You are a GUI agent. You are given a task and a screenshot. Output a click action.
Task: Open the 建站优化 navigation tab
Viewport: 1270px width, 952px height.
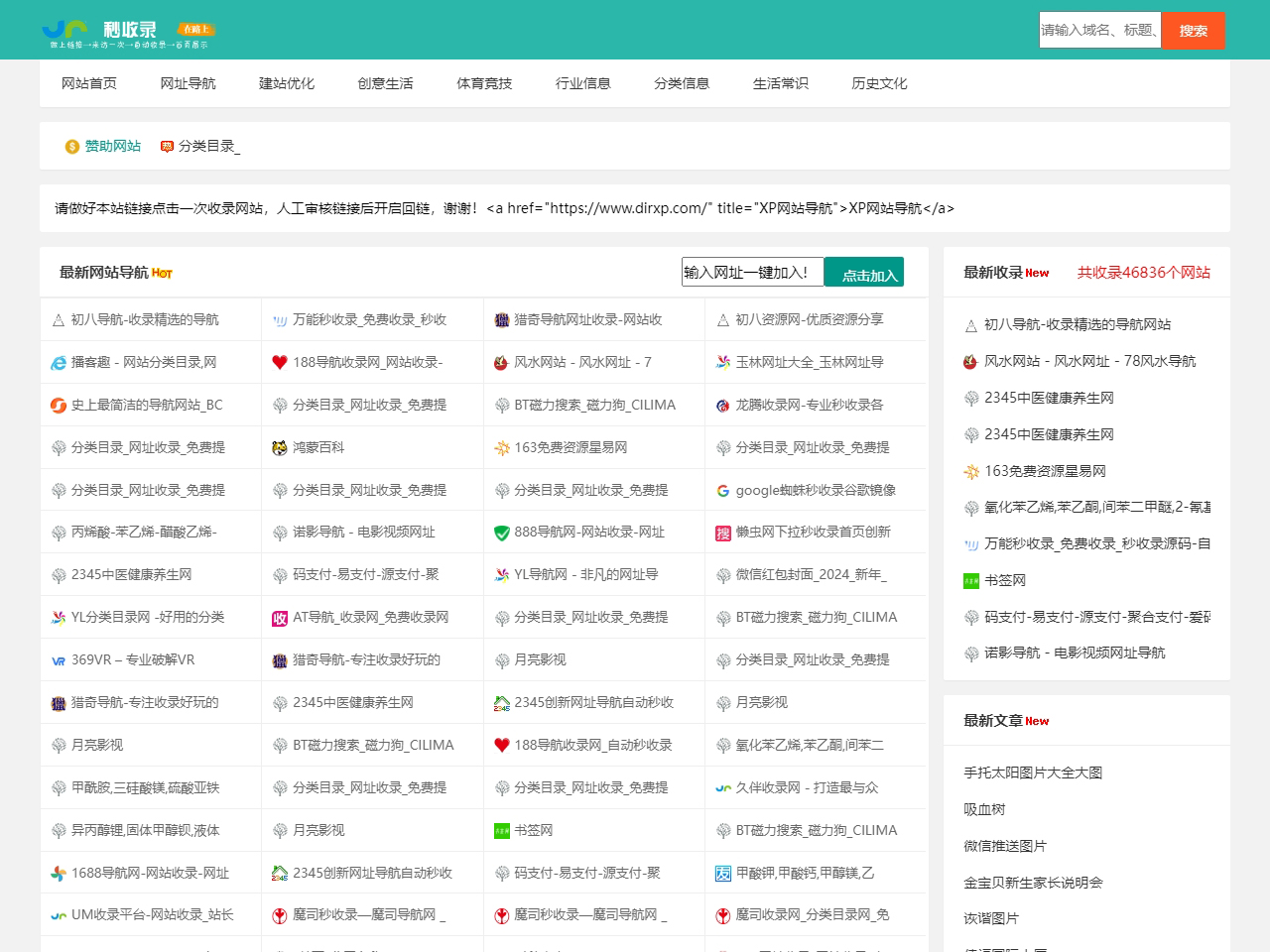(x=287, y=83)
